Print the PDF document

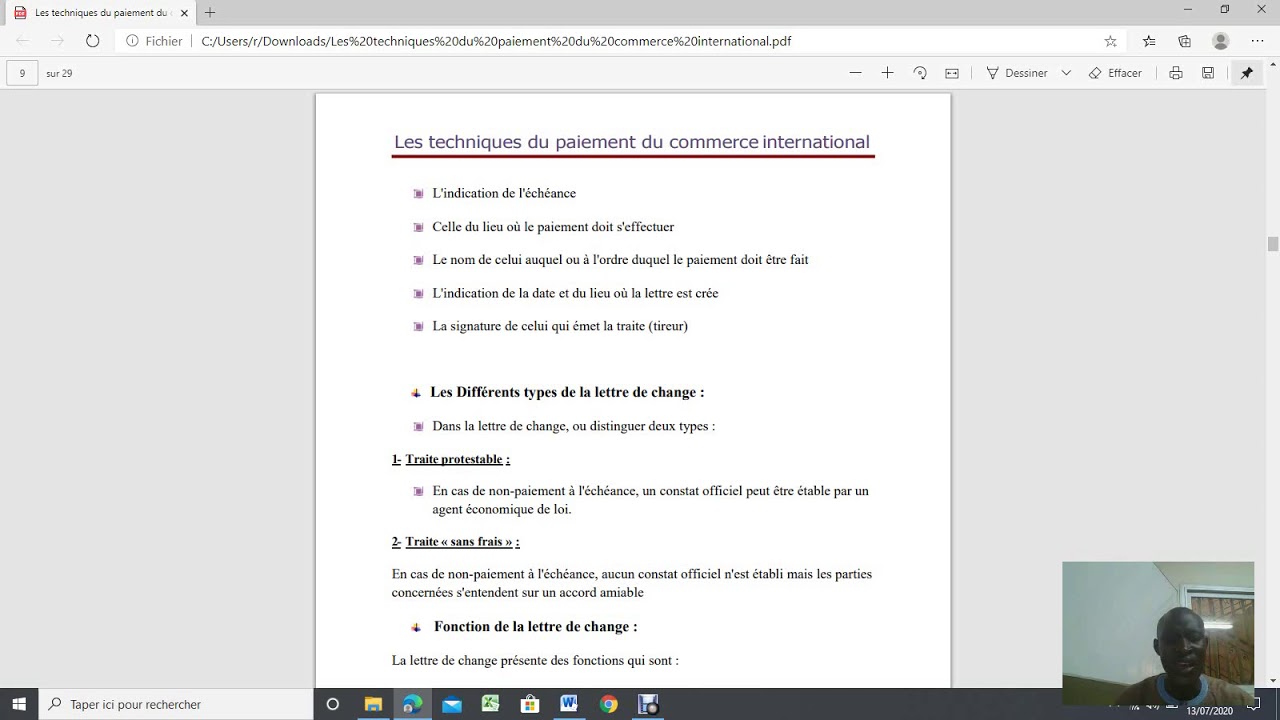pyautogui.click(x=1176, y=73)
